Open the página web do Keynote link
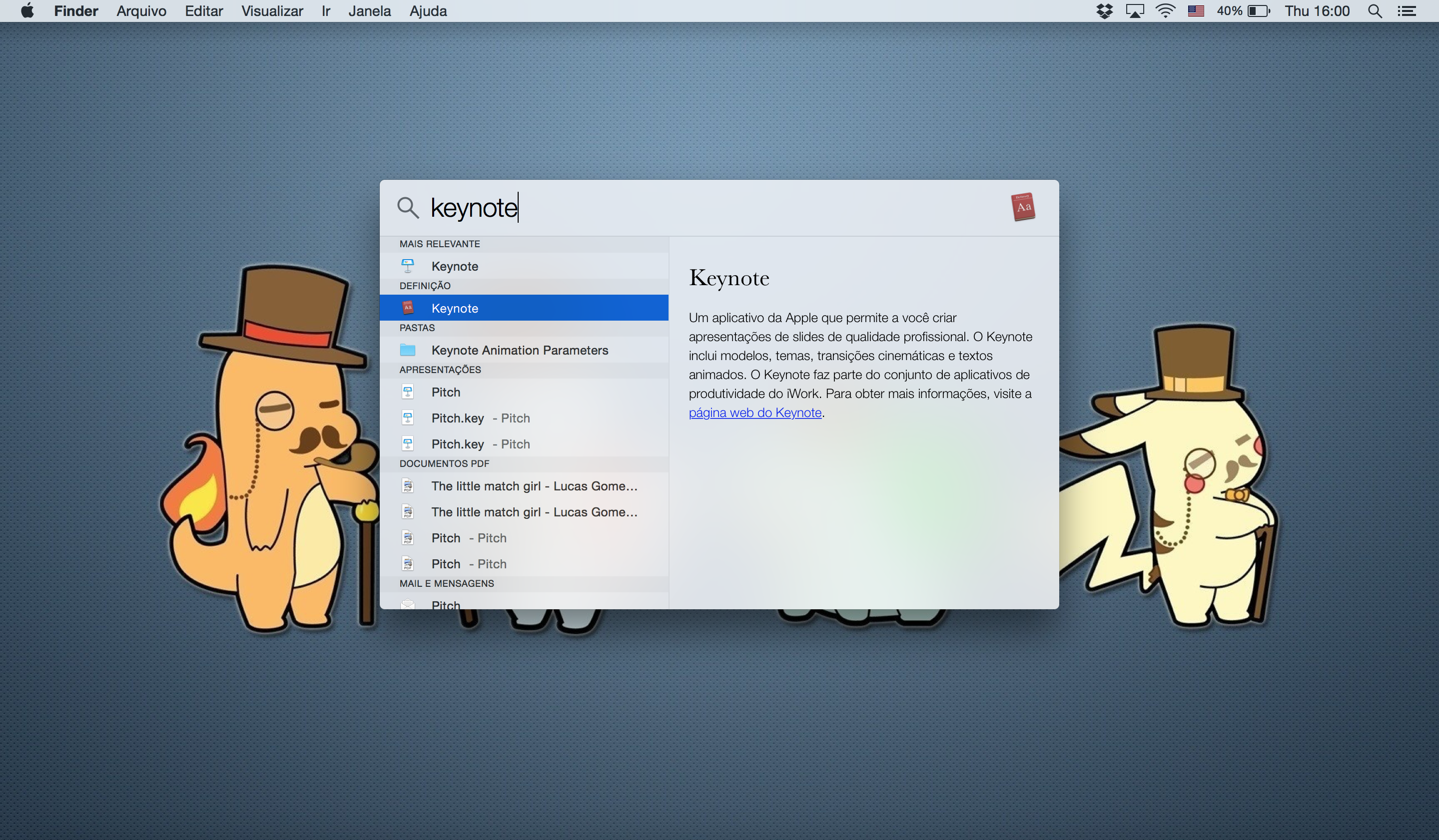 pos(755,413)
